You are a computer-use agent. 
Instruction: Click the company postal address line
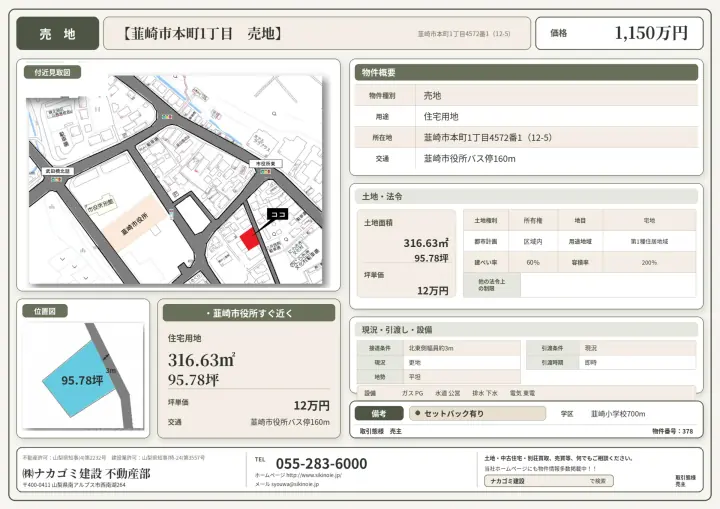pos(74,485)
